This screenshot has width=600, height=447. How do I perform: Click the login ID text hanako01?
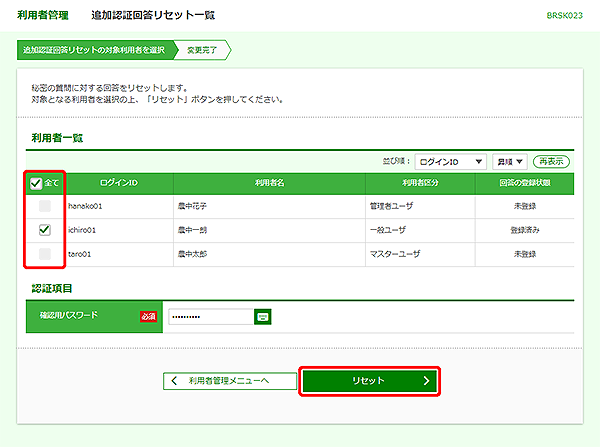tap(85, 206)
